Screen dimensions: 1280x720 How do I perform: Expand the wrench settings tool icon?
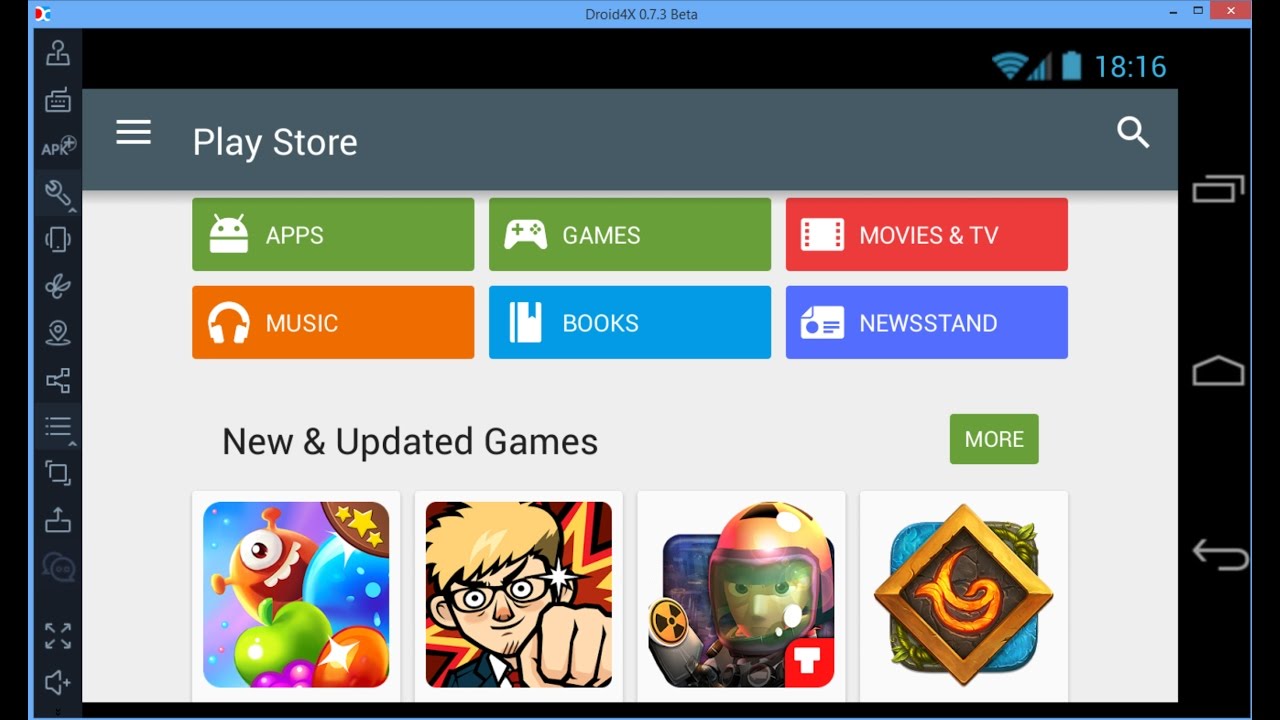tap(58, 192)
